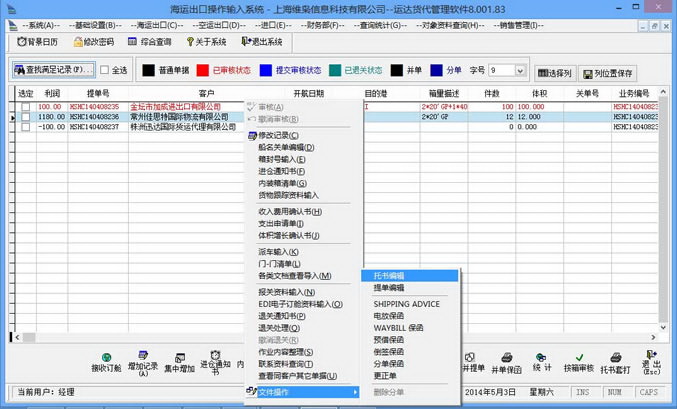677x409 pixels.
Task: Click the application logo in title bar
Action: (12, 9)
